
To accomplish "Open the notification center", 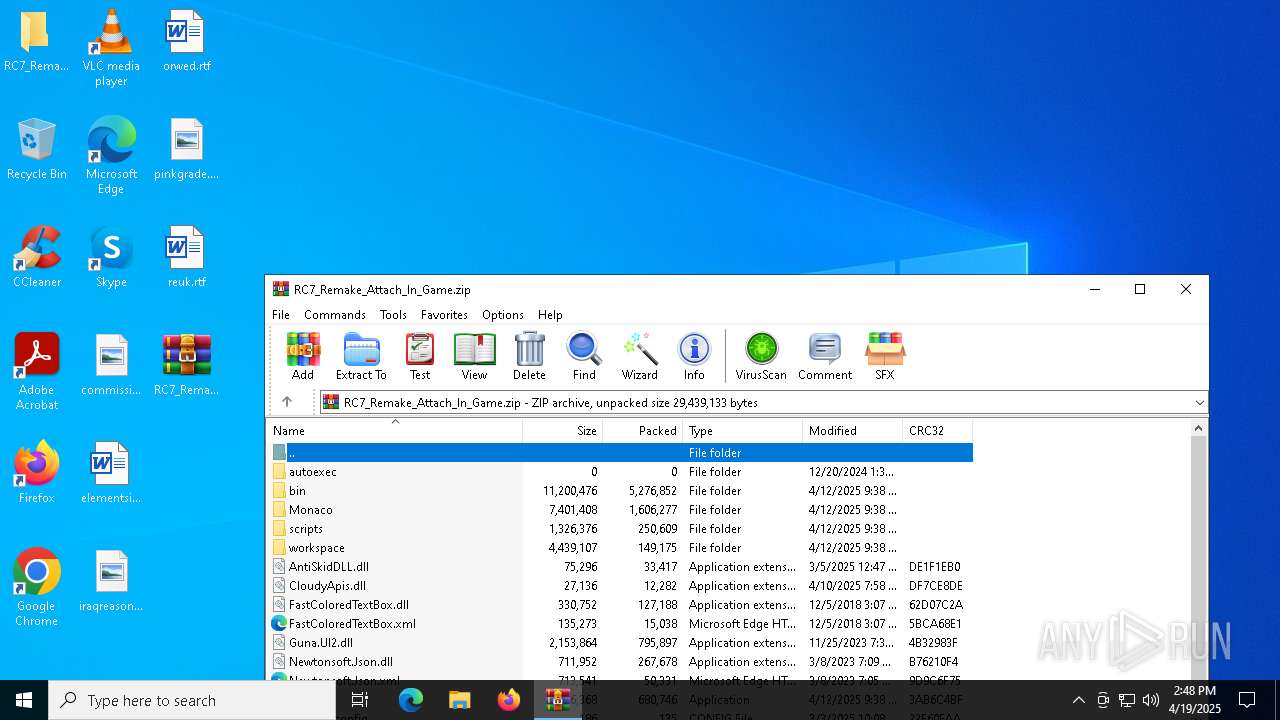I will pyautogui.click(x=1247, y=700).
